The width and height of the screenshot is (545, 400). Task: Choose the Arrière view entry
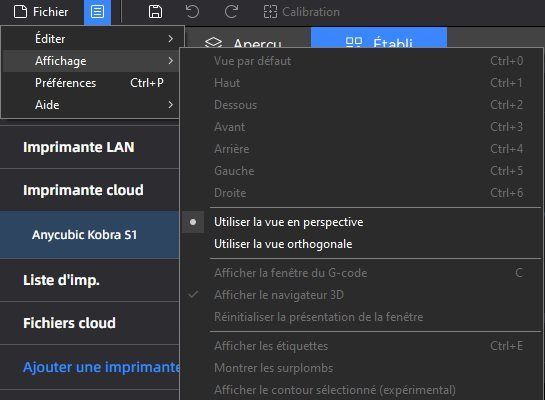pyautogui.click(x=361, y=149)
